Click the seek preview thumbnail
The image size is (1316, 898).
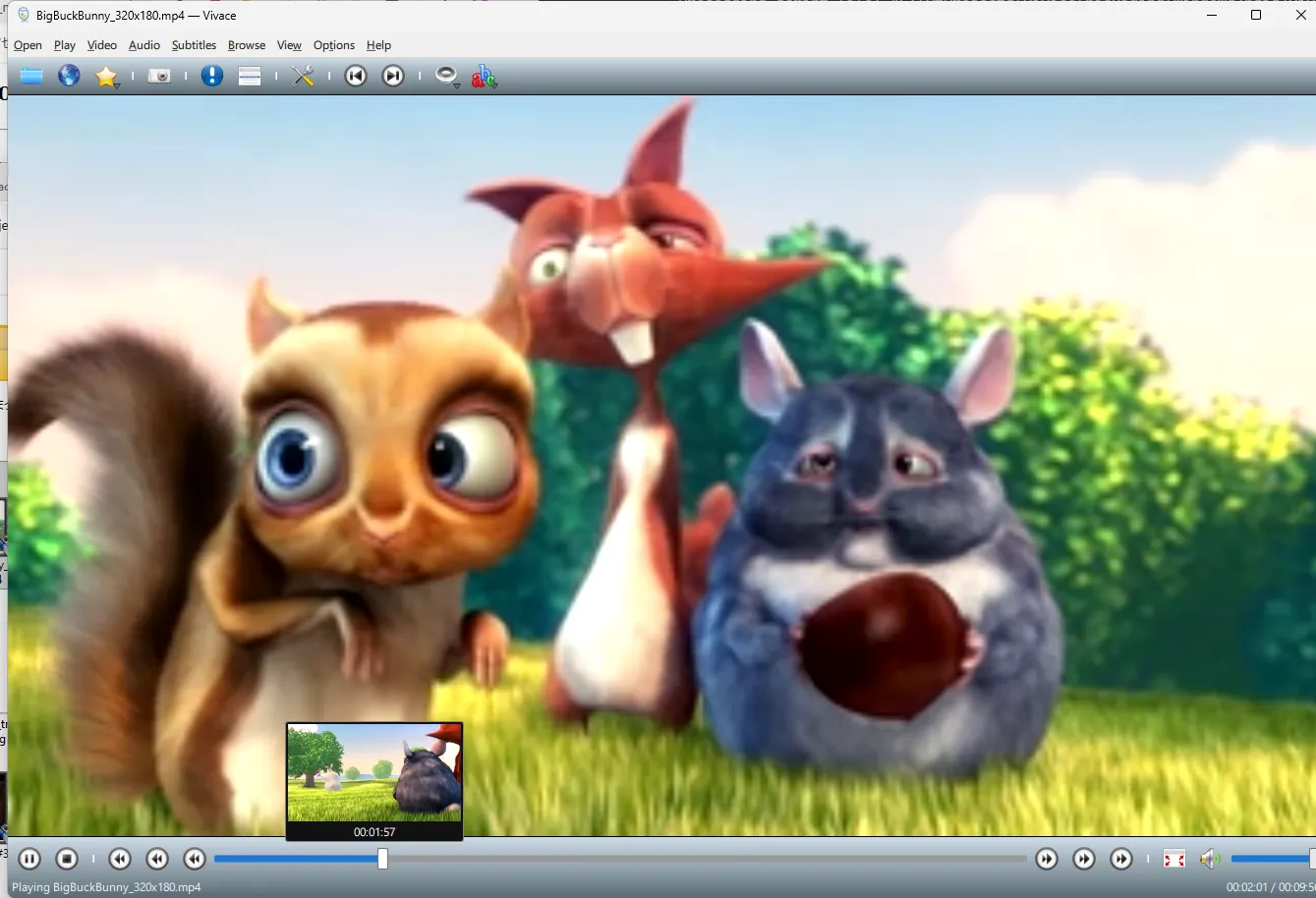coord(374,773)
